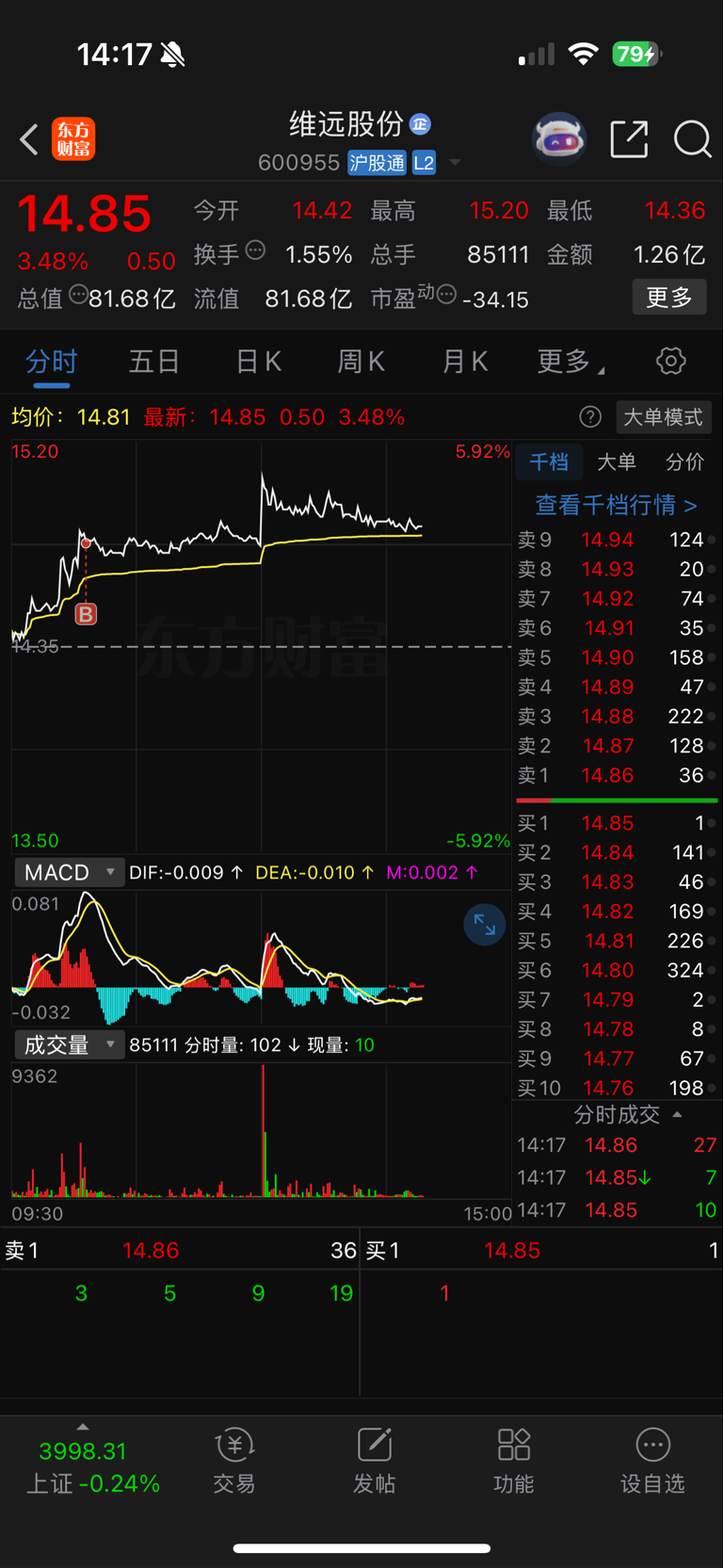Tap the large 14.85 current price
The width and height of the screenshot is (724, 1568).
coord(85,214)
